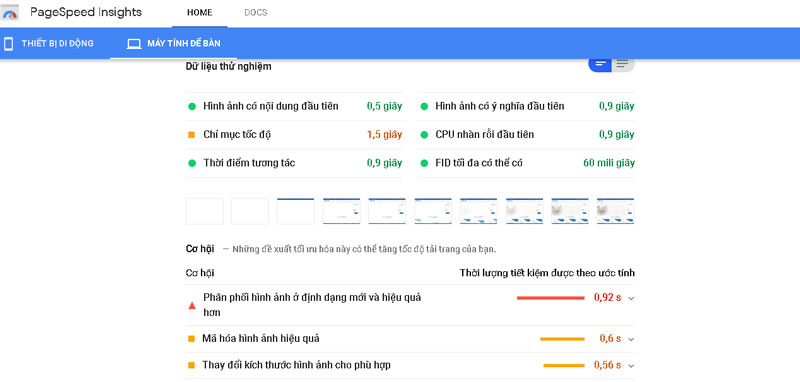Click Hình ảnh có ý nghĩa đầu tiên label
The height and width of the screenshot is (382, 800).
[x=499, y=106]
